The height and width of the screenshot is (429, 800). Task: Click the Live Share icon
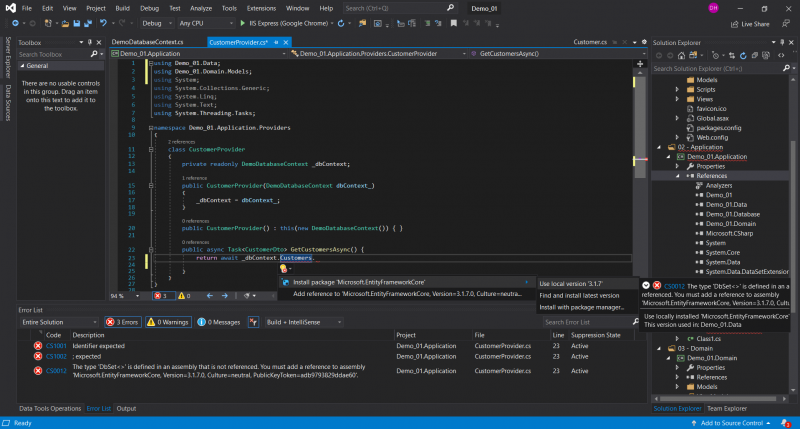[732, 23]
